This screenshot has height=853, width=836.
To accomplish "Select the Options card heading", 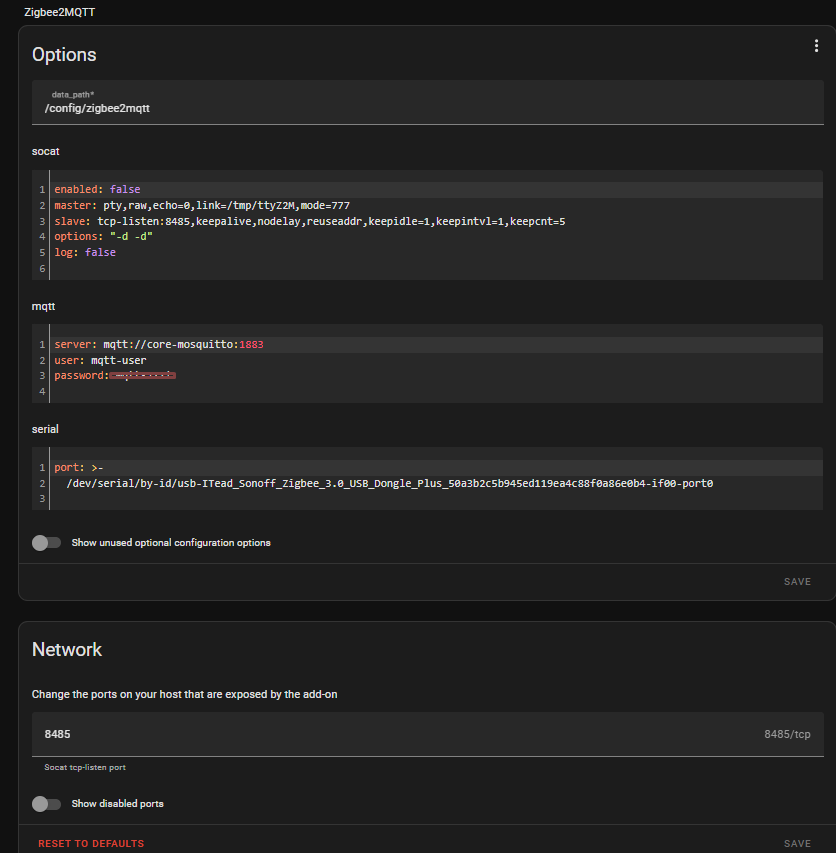I will 64,54.
